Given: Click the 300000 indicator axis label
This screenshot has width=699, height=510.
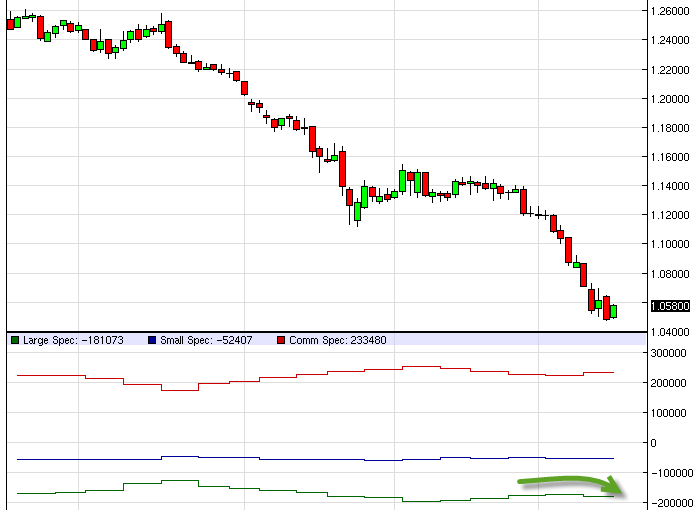Looking at the screenshot, I should click(668, 353).
